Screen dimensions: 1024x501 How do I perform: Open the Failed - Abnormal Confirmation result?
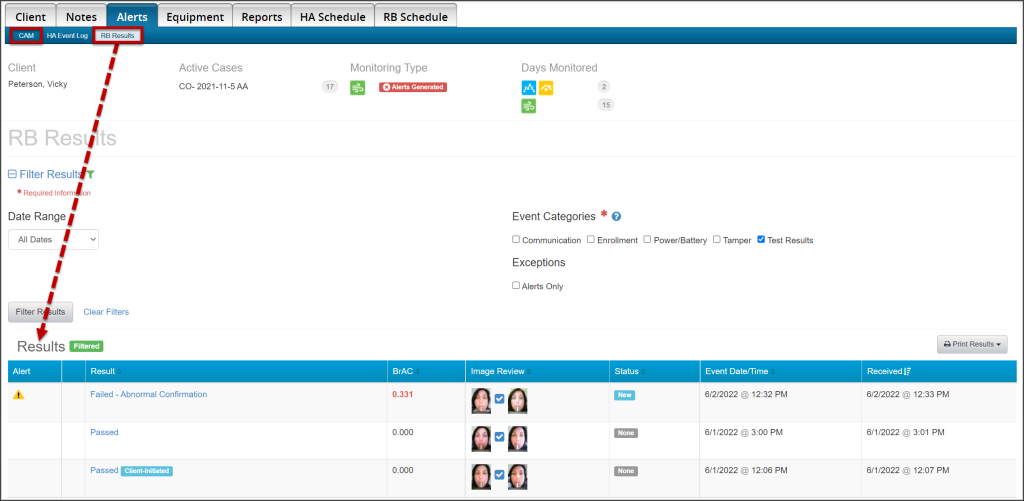click(x=148, y=395)
